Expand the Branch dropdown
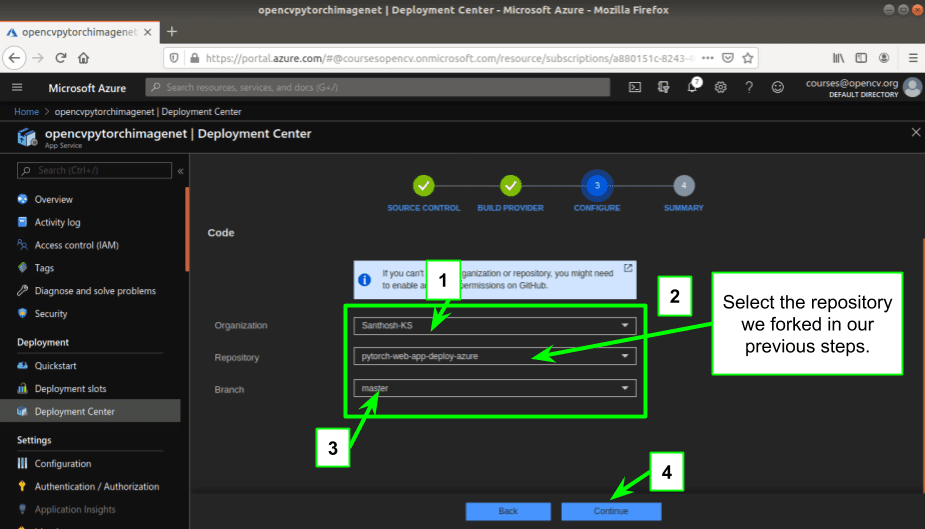This screenshot has width=925, height=529. point(494,388)
